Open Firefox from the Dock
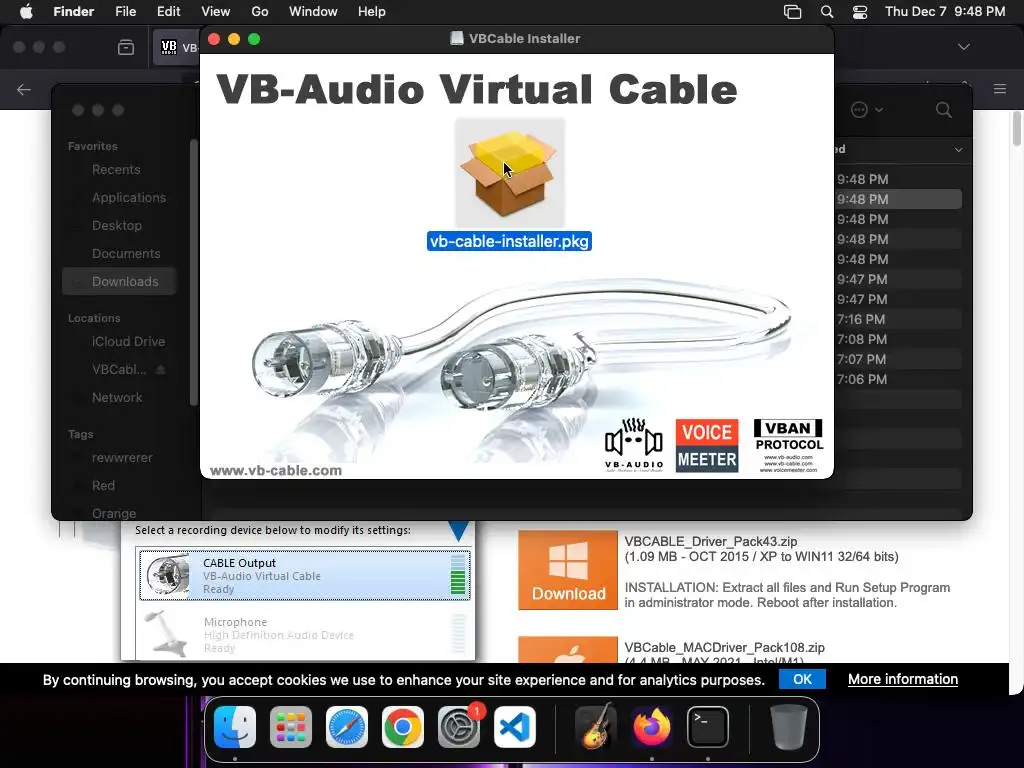This screenshot has height=768, width=1024. point(652,727)
